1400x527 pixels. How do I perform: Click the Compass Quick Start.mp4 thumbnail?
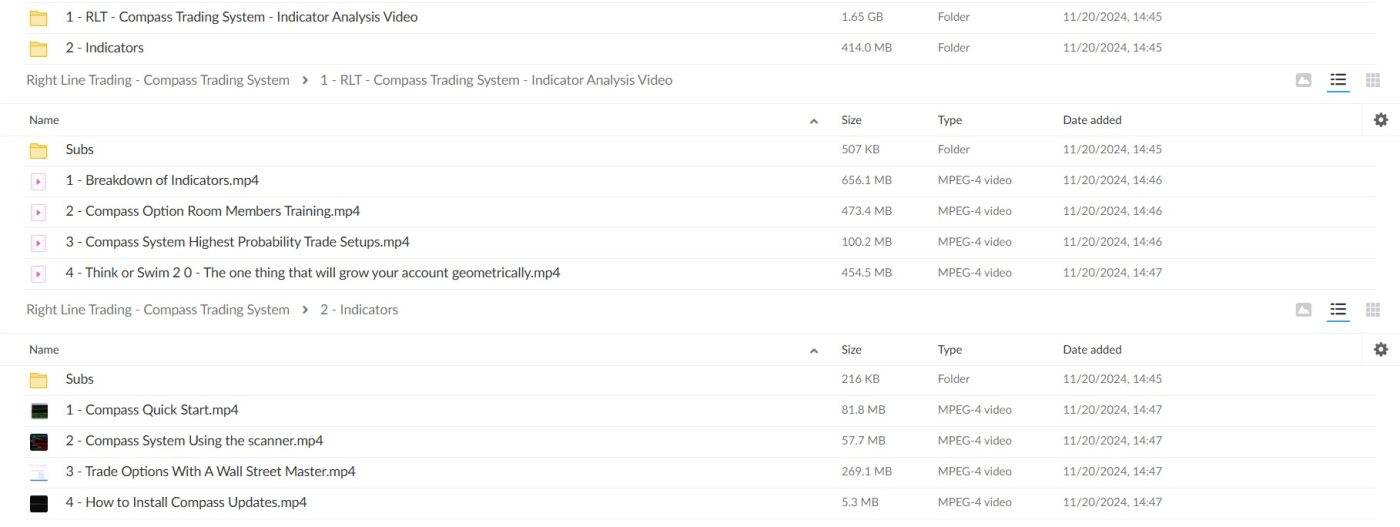tap(39, 411)
